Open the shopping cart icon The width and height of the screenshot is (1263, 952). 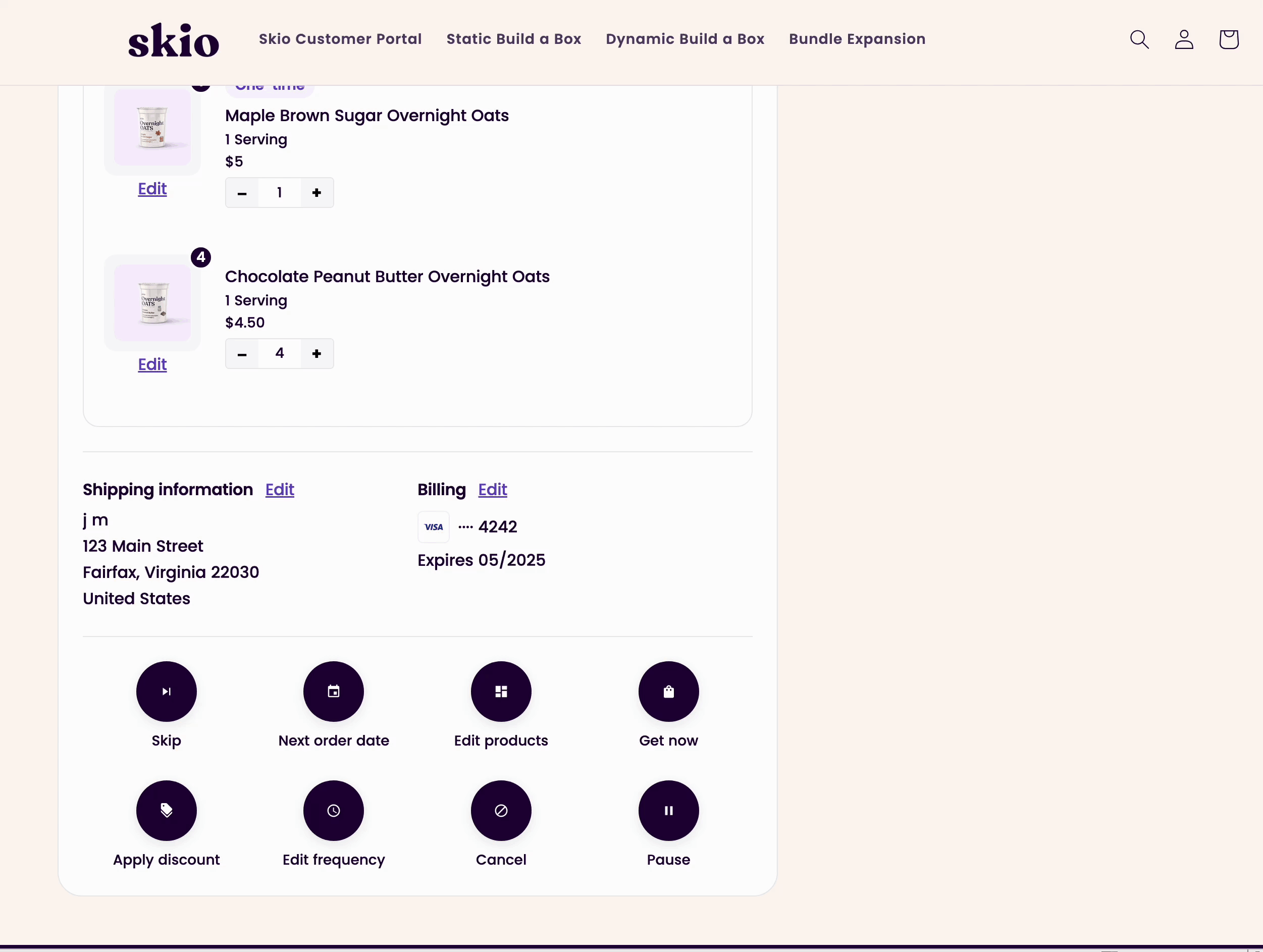pyautogui.click(x=1228, y=39)
